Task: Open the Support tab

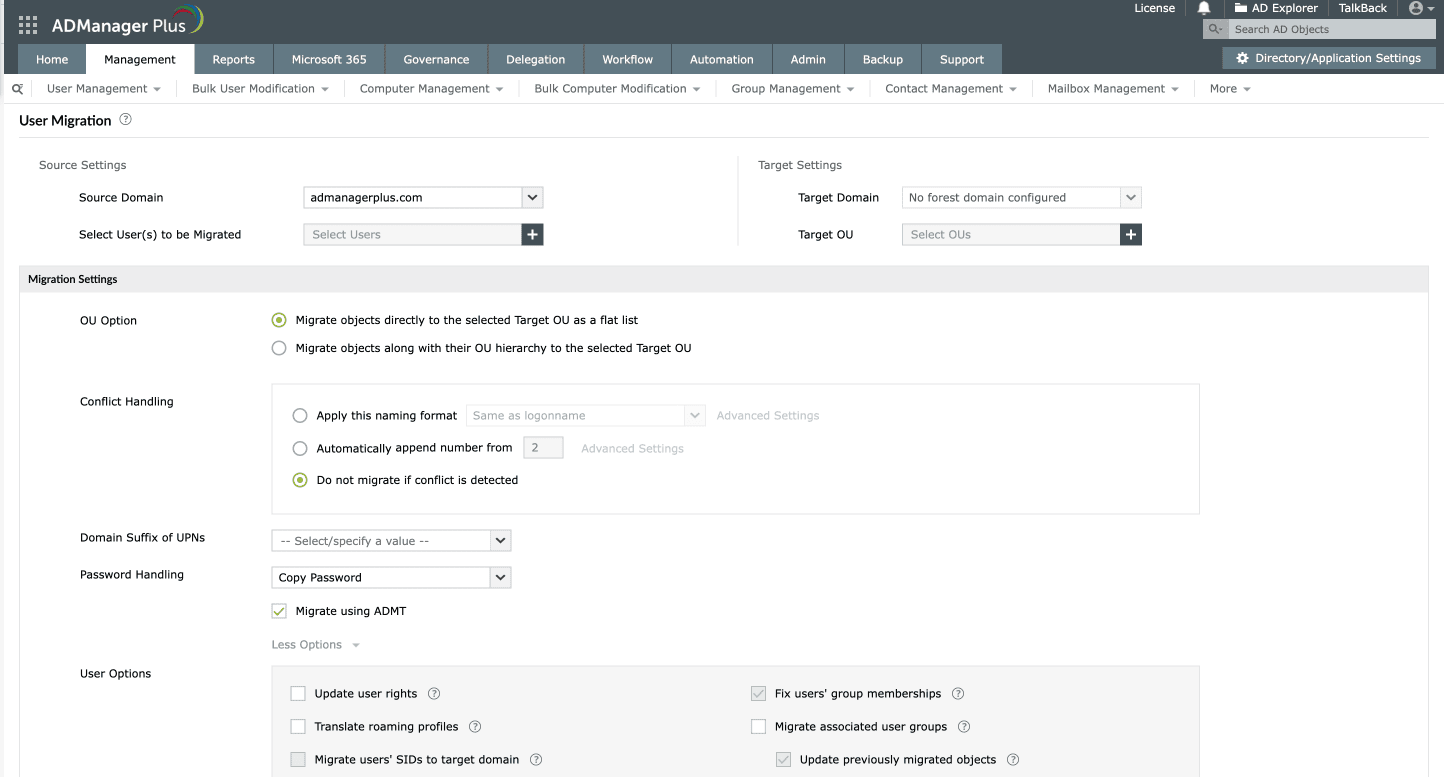Action: pyautogui.click(x=962, y=59)
